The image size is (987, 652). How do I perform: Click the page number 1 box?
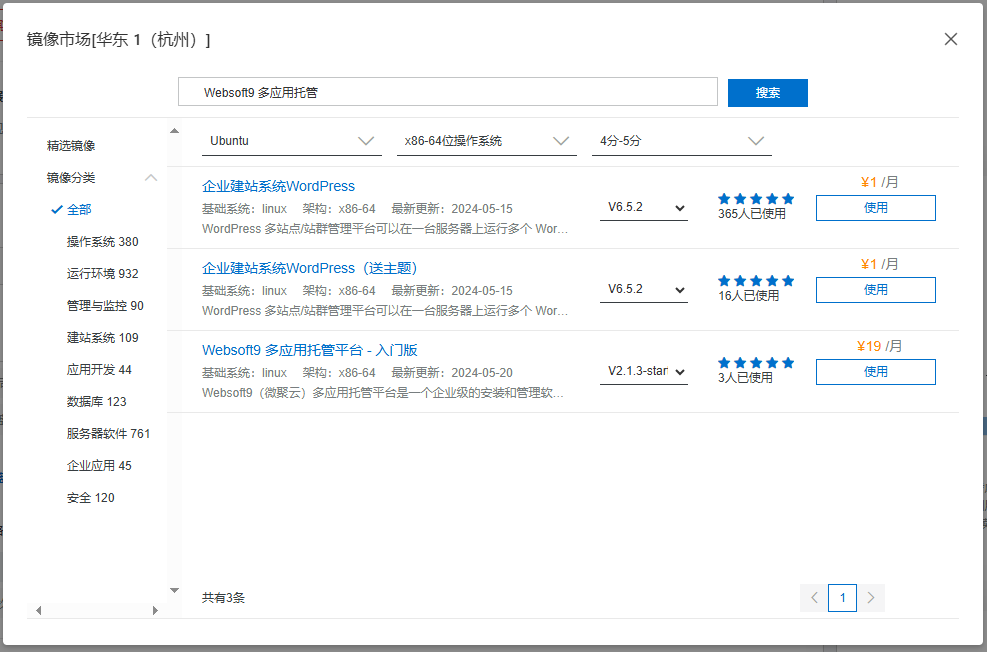click(842, 597)
